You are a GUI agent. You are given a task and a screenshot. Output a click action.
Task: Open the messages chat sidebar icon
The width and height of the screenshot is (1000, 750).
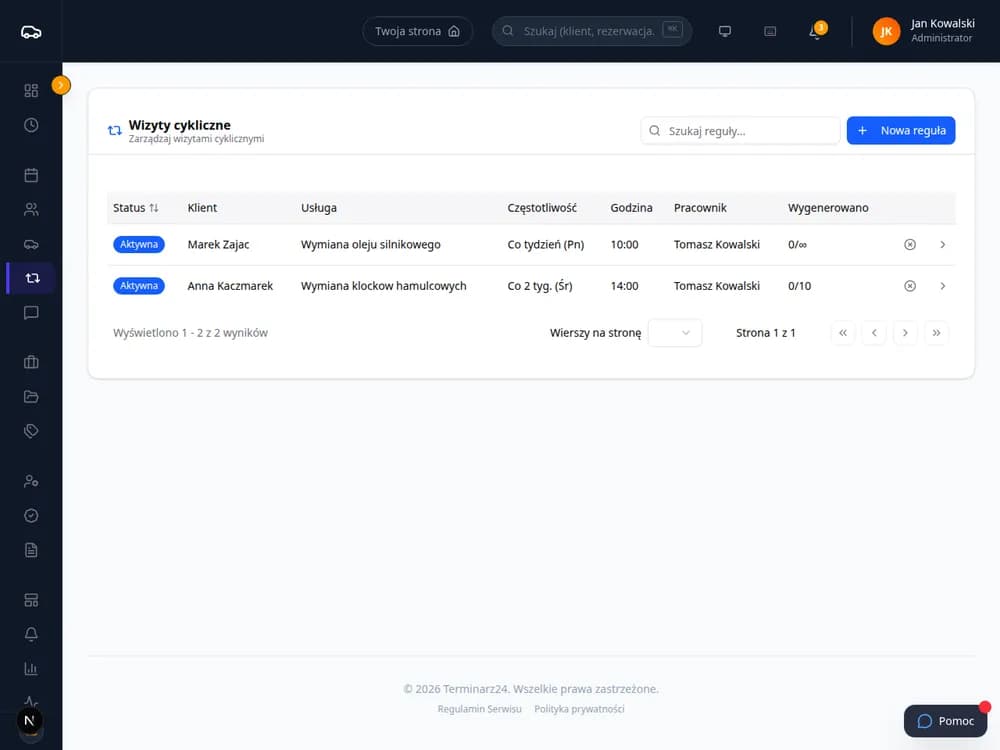coord(31,312)
